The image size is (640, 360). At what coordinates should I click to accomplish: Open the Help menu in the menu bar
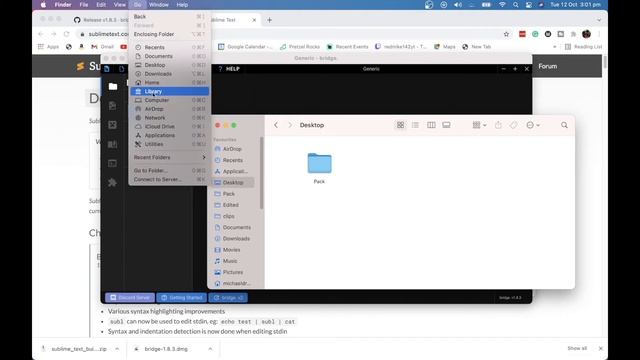tap(182, 5)
